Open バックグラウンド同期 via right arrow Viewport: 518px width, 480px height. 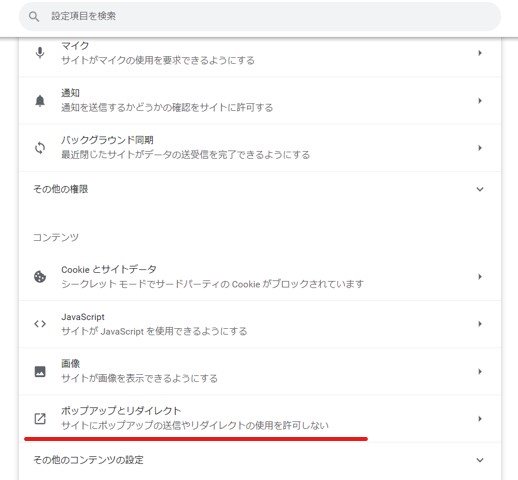[480, 148]
